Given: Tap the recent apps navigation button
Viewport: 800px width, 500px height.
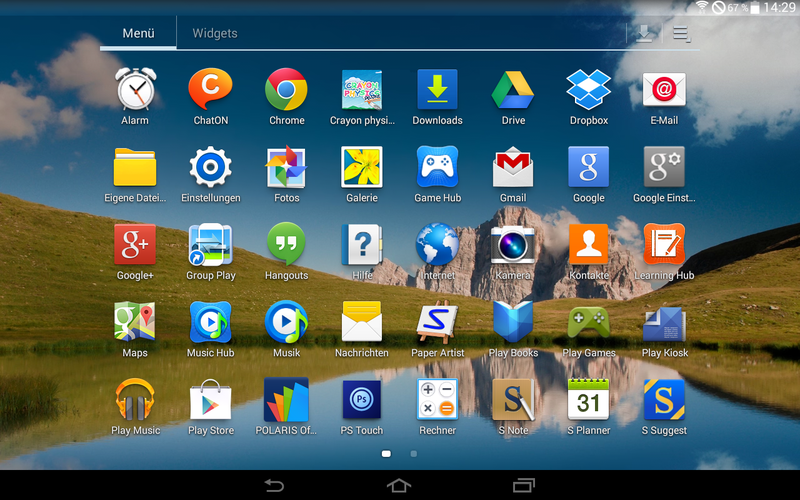Looking at the screenshot, I should [x=523, y=485].
